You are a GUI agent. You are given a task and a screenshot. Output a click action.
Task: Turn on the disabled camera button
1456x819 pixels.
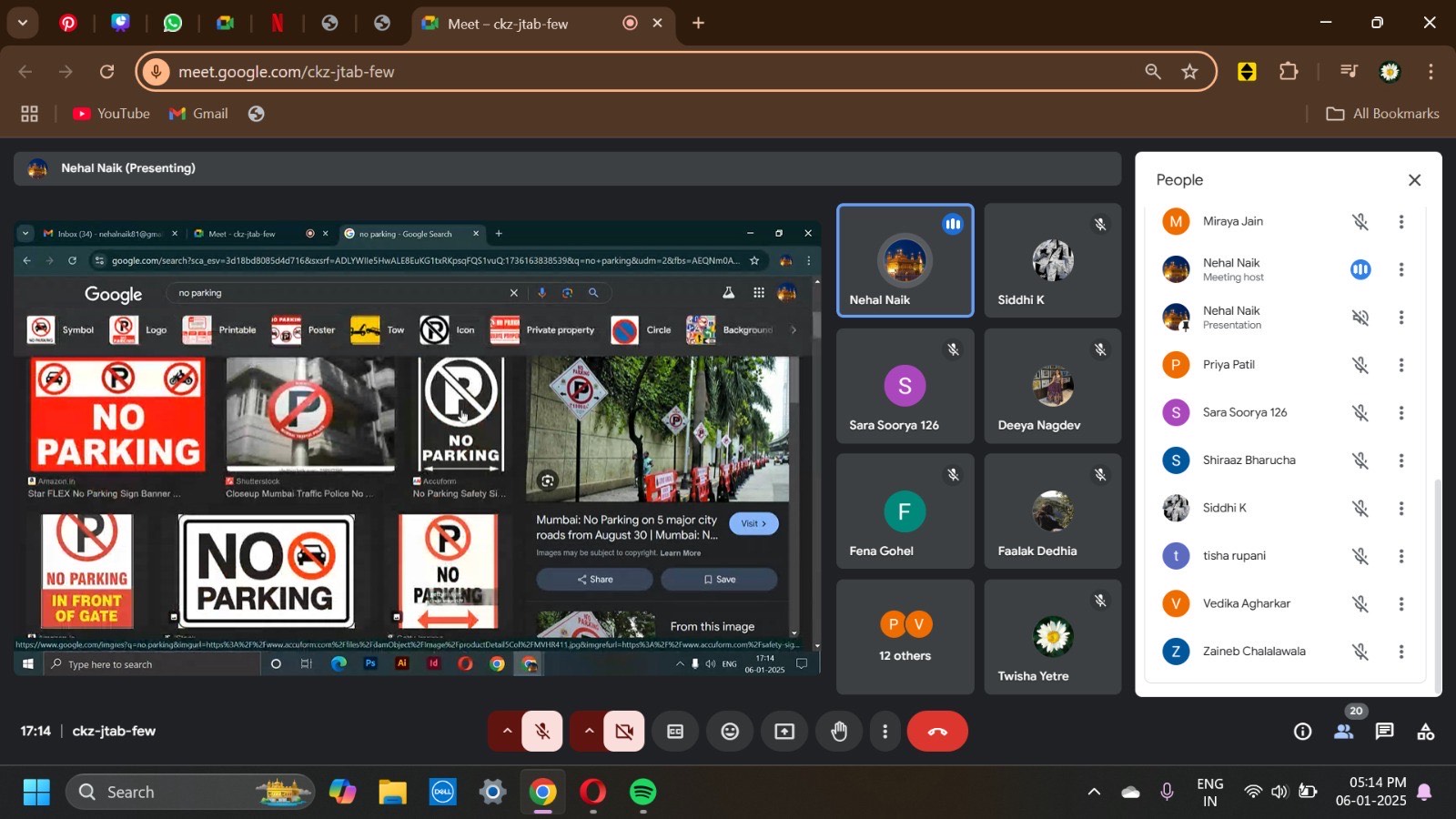coord(624,732)
